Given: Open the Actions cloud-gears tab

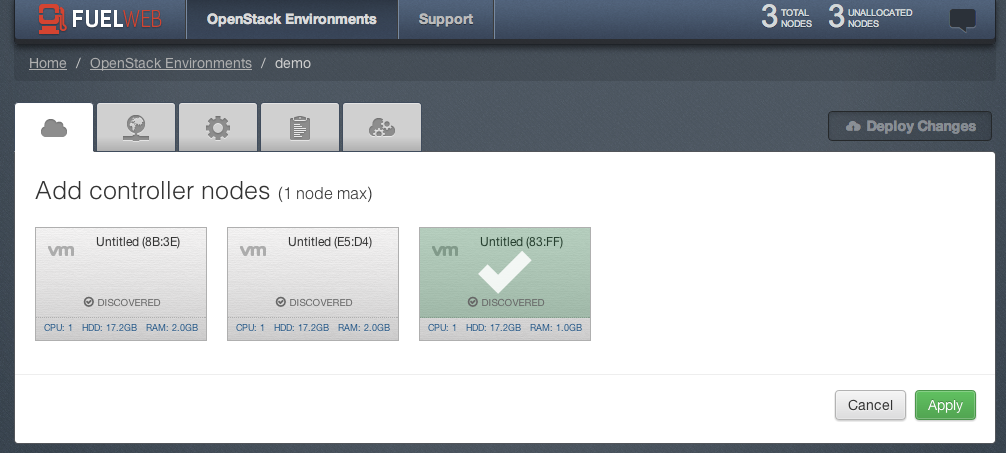Looking at the screenshot, I should pos(382,127).
